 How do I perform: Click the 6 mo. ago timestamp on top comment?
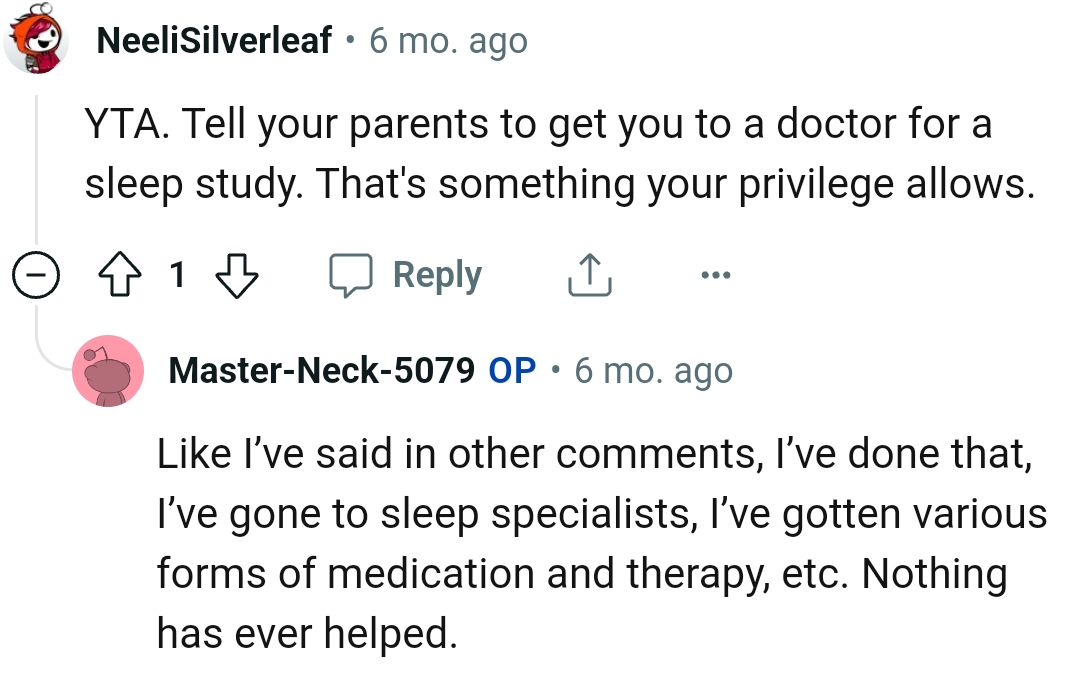point(448,40)
